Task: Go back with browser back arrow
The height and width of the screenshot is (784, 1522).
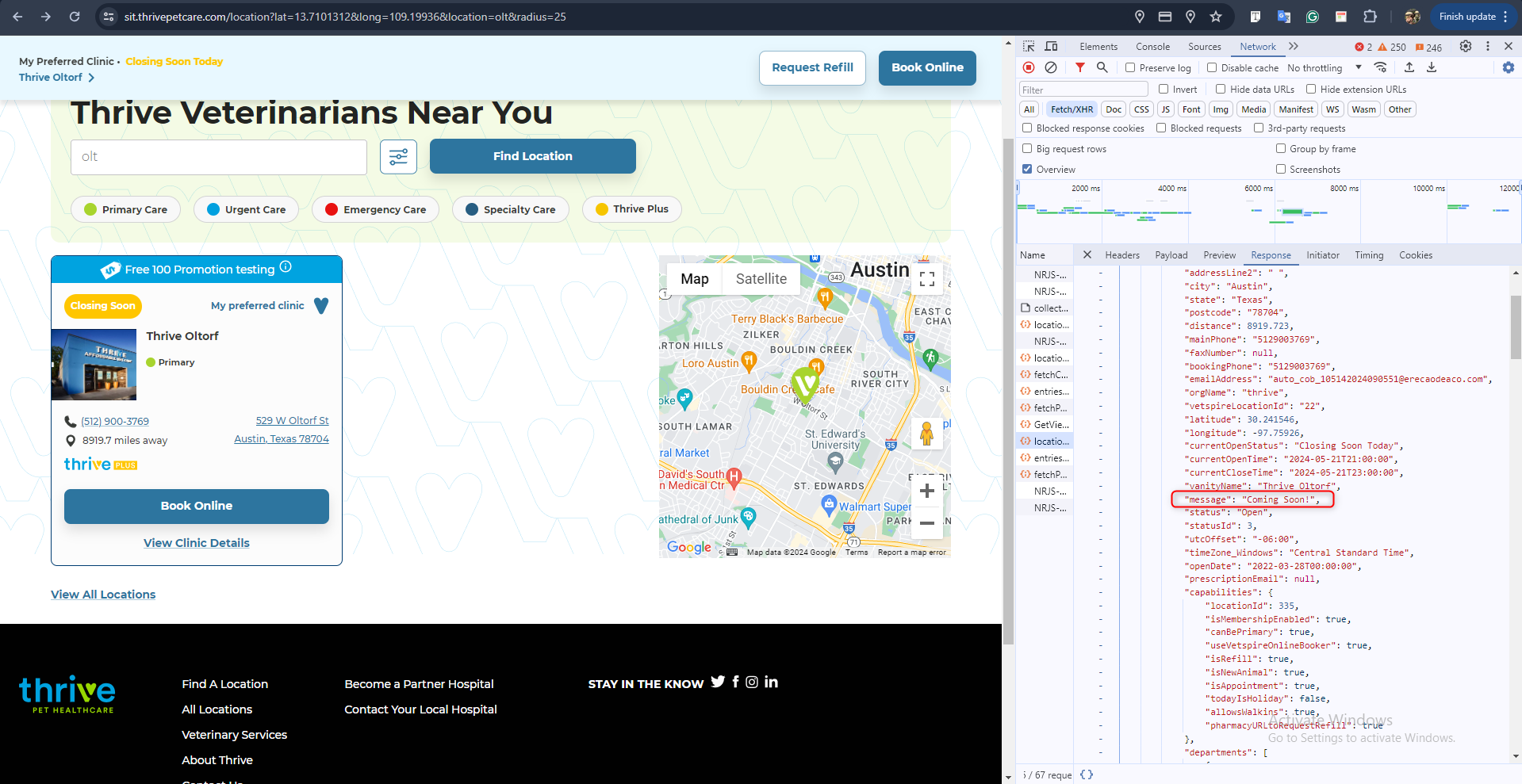Action: click(x=17, y=17)
